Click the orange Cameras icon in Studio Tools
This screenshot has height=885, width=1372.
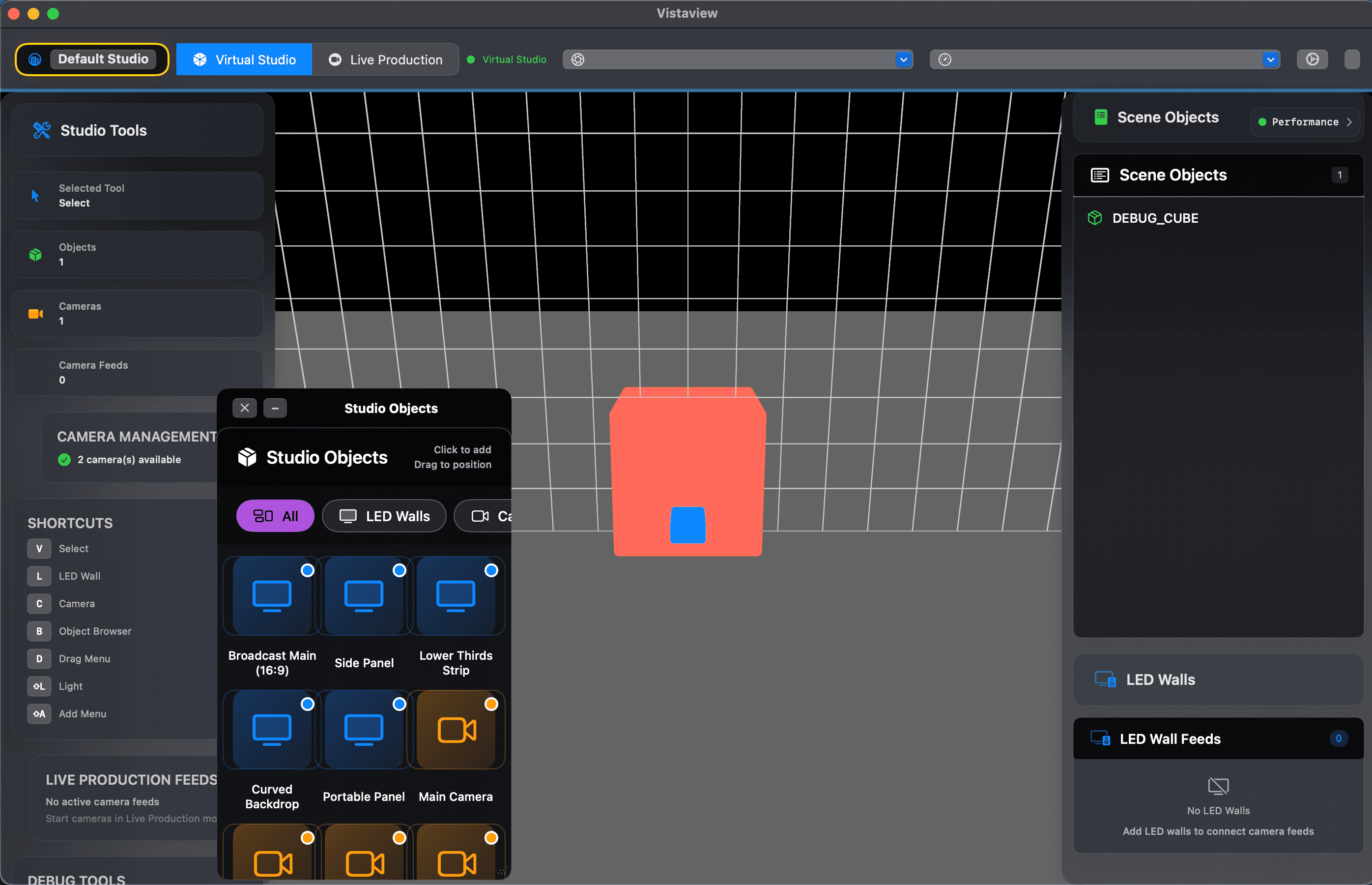pos(35,314)
